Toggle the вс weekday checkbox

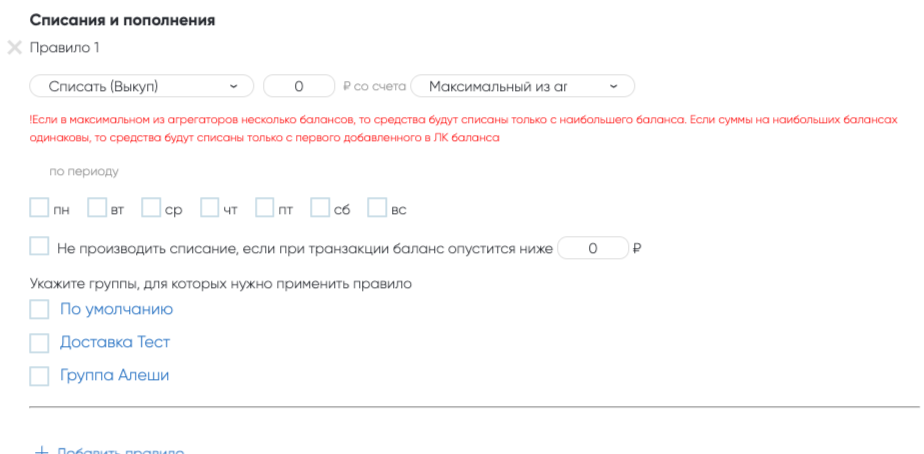pos(377,208)
